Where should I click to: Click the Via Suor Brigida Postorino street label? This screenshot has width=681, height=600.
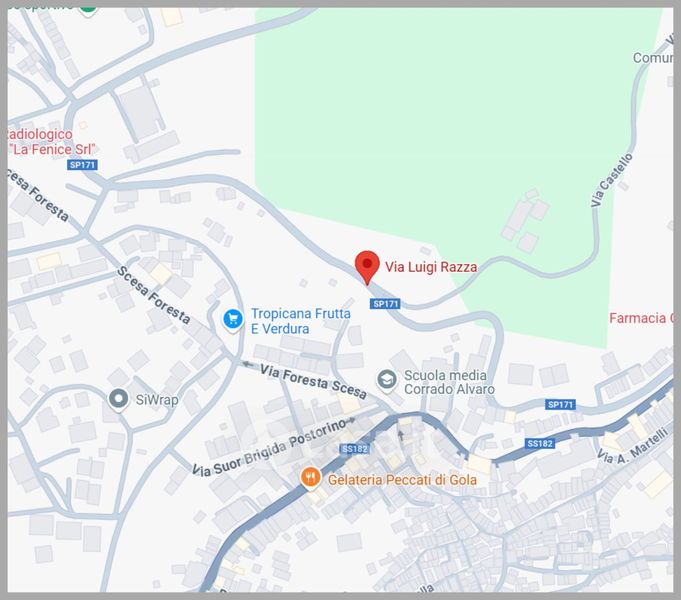[x=274, y=447]
